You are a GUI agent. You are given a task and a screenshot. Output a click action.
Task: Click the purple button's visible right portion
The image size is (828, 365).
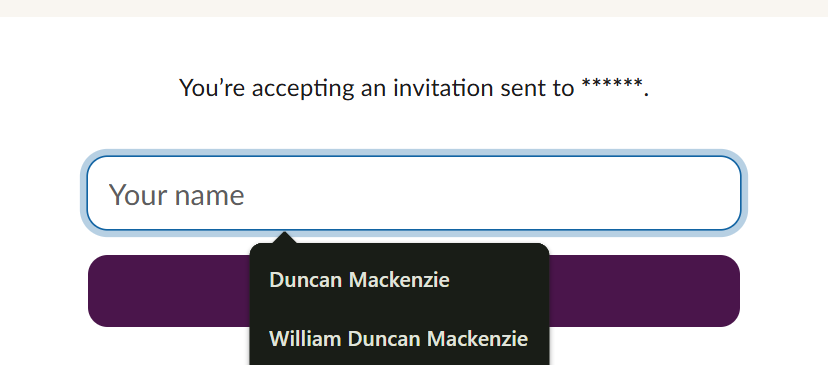pyautogui.click(x=644, y=291)
